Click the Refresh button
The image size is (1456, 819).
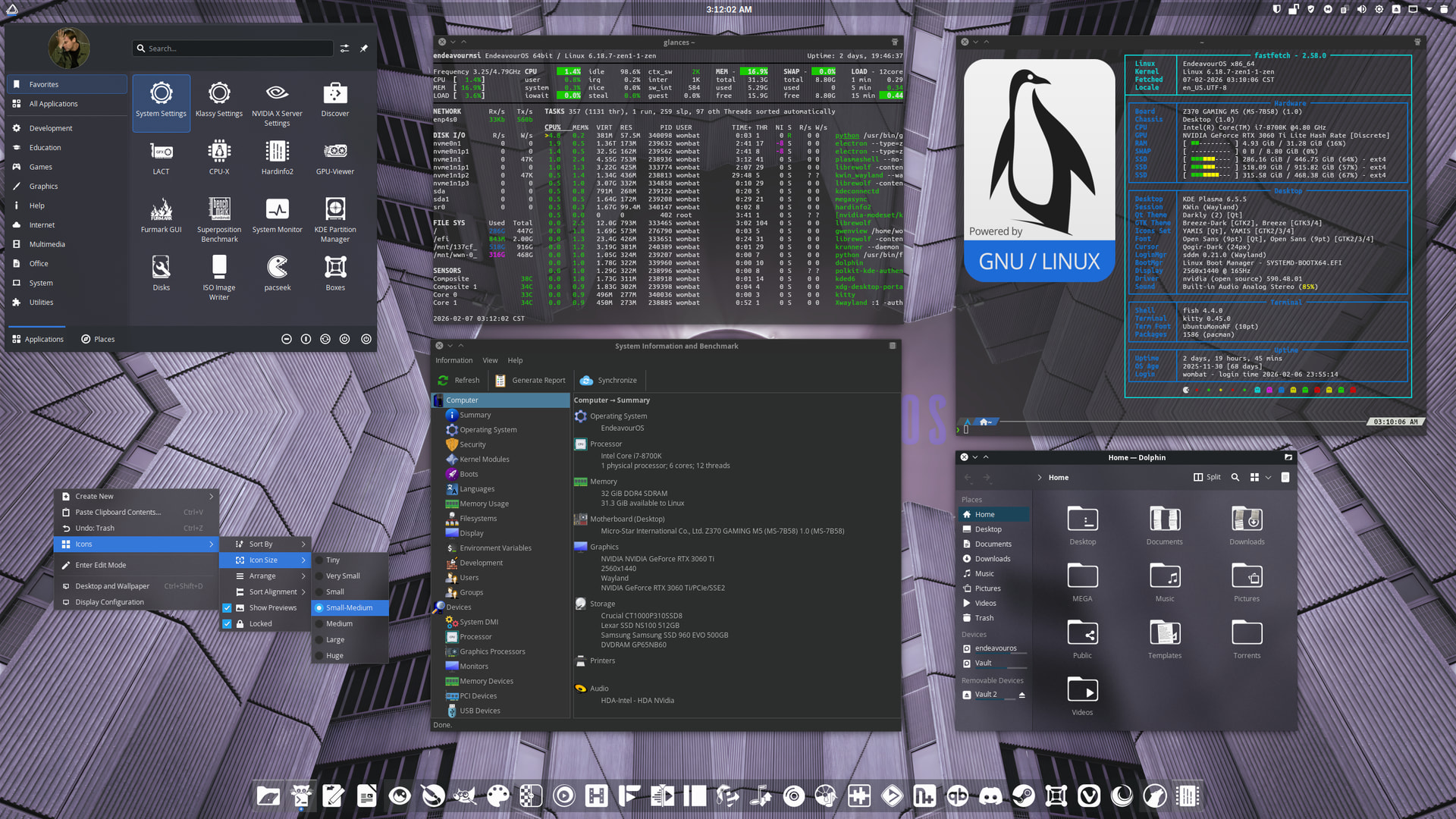point(459,381)
